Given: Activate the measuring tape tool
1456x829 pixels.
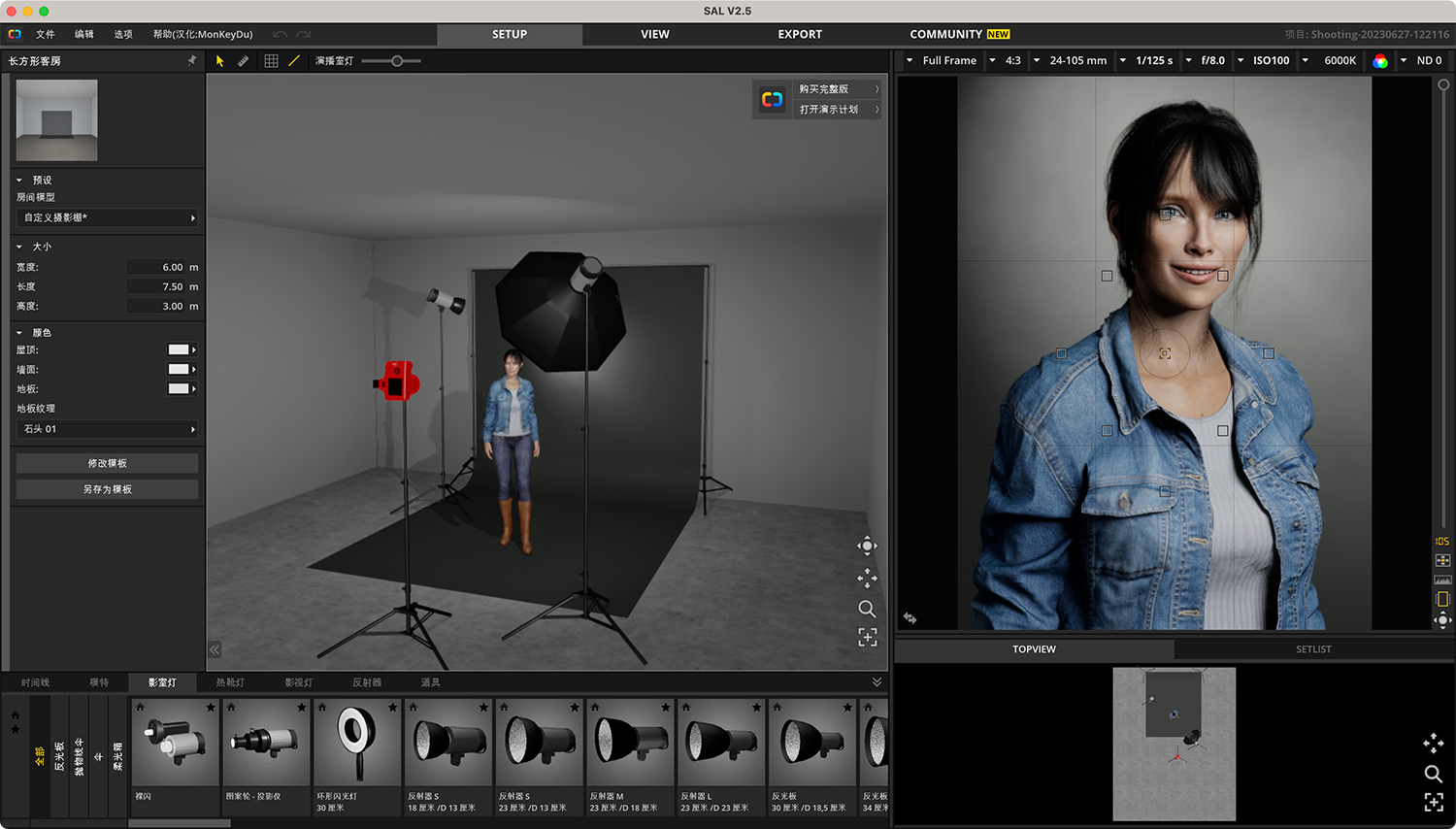Looking at the screenshot, I should click(x=244, y=60).
